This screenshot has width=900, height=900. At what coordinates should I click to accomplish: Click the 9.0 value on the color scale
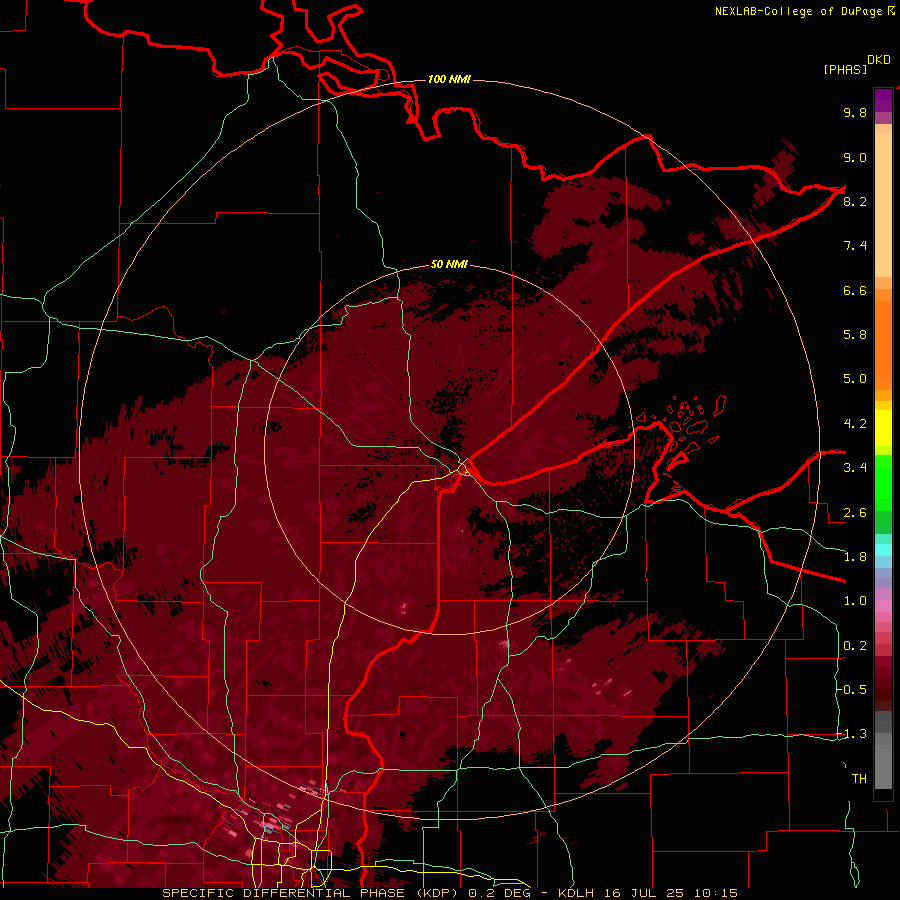pyautogui.click(x=855, y=157)
